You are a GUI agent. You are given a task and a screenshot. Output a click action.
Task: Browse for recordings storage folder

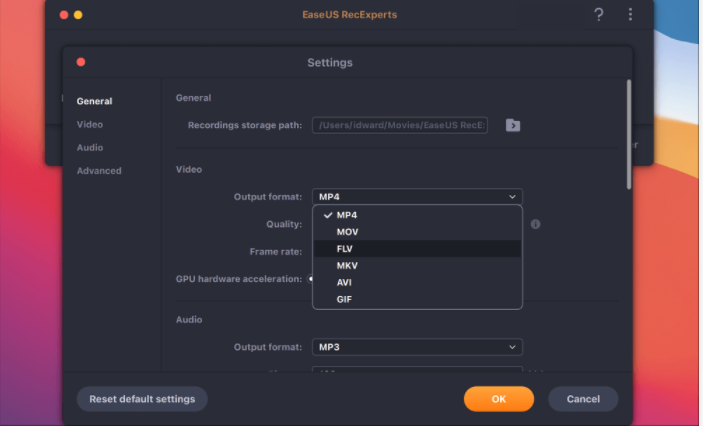coord(513,125)
